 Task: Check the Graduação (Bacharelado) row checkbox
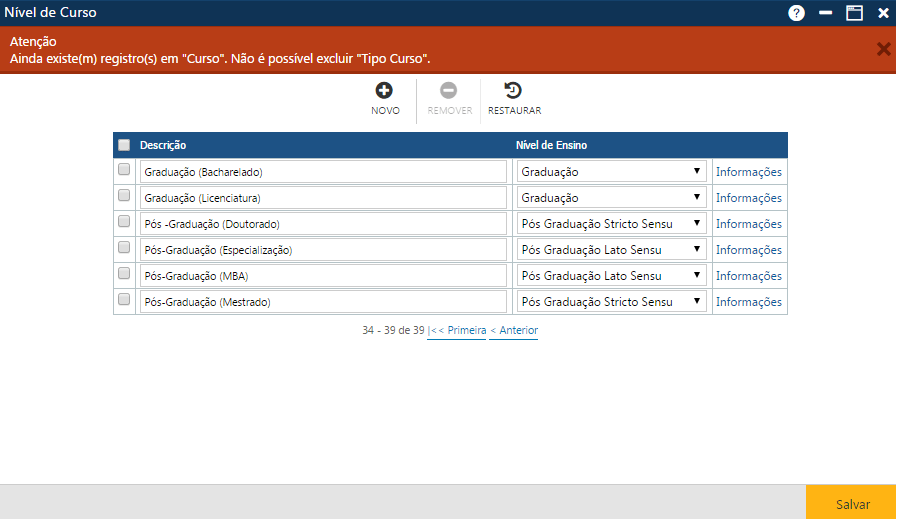tap(124, 170)
